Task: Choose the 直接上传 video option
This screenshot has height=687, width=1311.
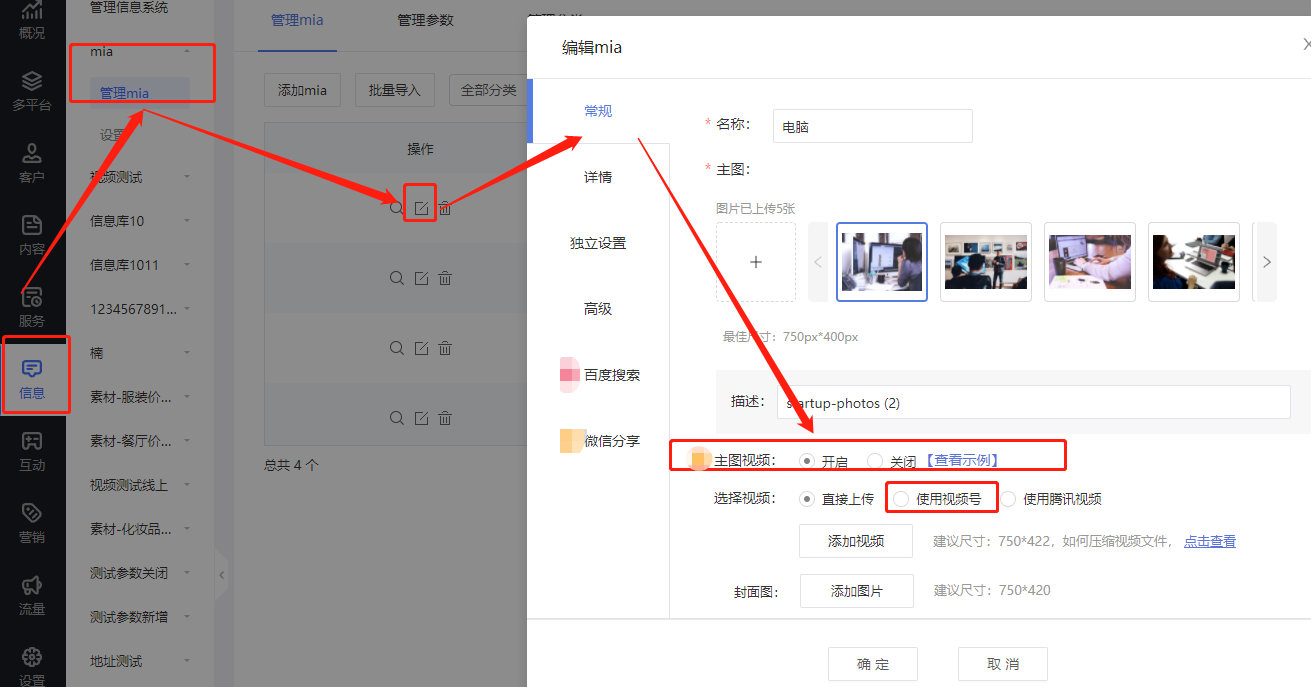Action: (807, 499)
